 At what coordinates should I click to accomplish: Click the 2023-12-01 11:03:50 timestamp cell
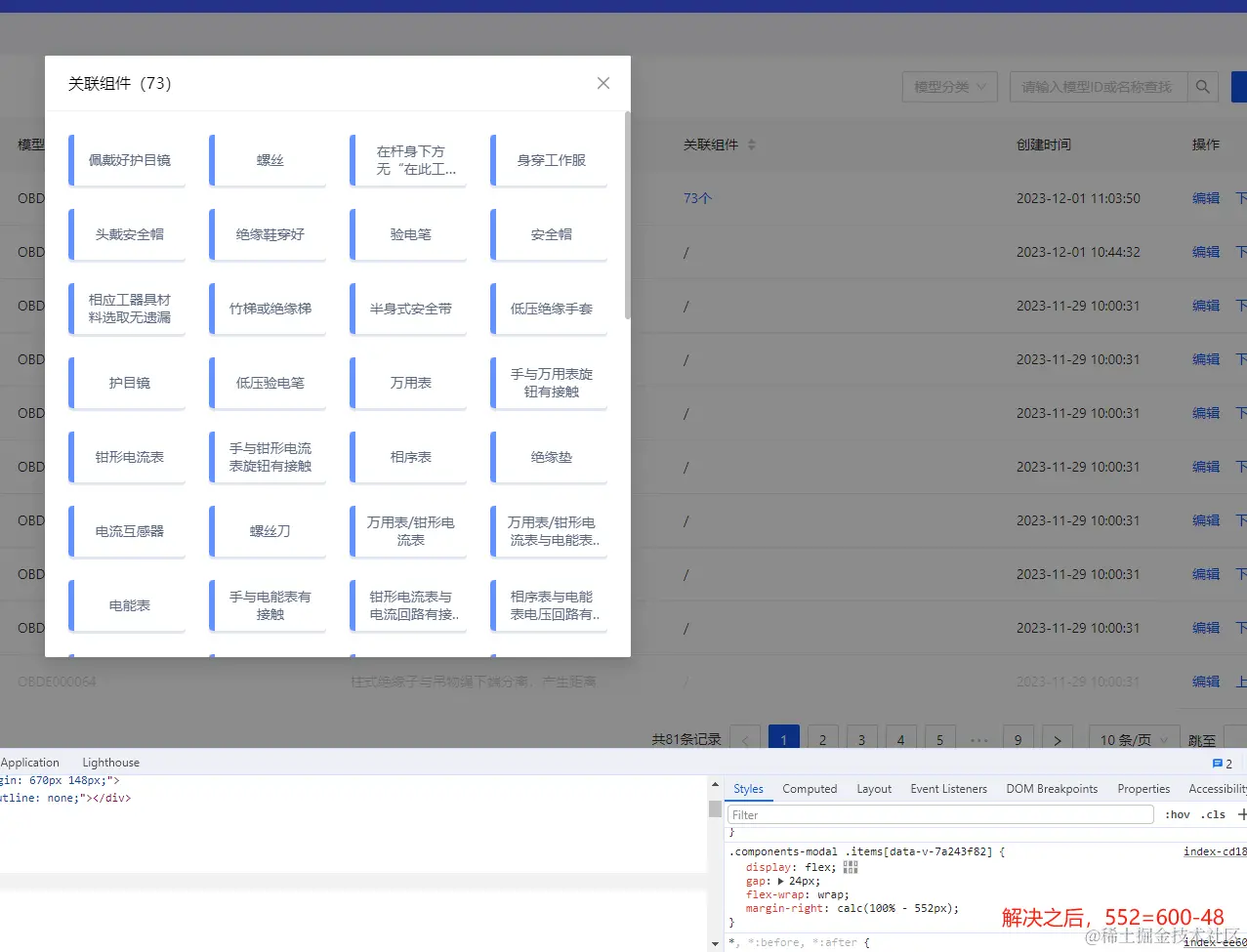[1078, 198]
